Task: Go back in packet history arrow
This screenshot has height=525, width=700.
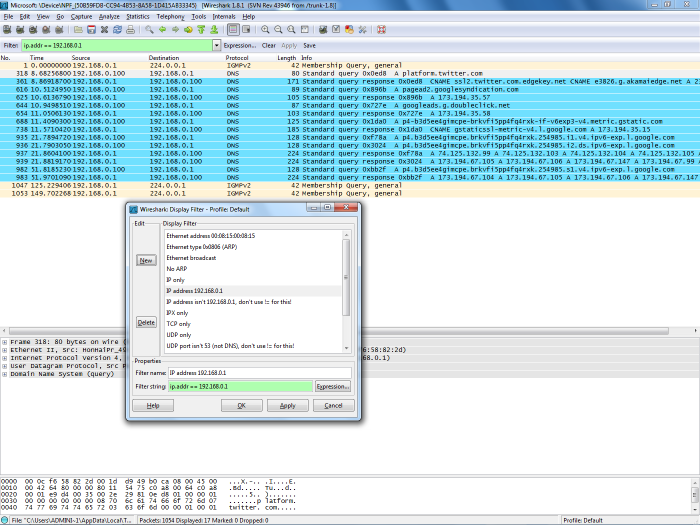Action: tap(162, 30)
